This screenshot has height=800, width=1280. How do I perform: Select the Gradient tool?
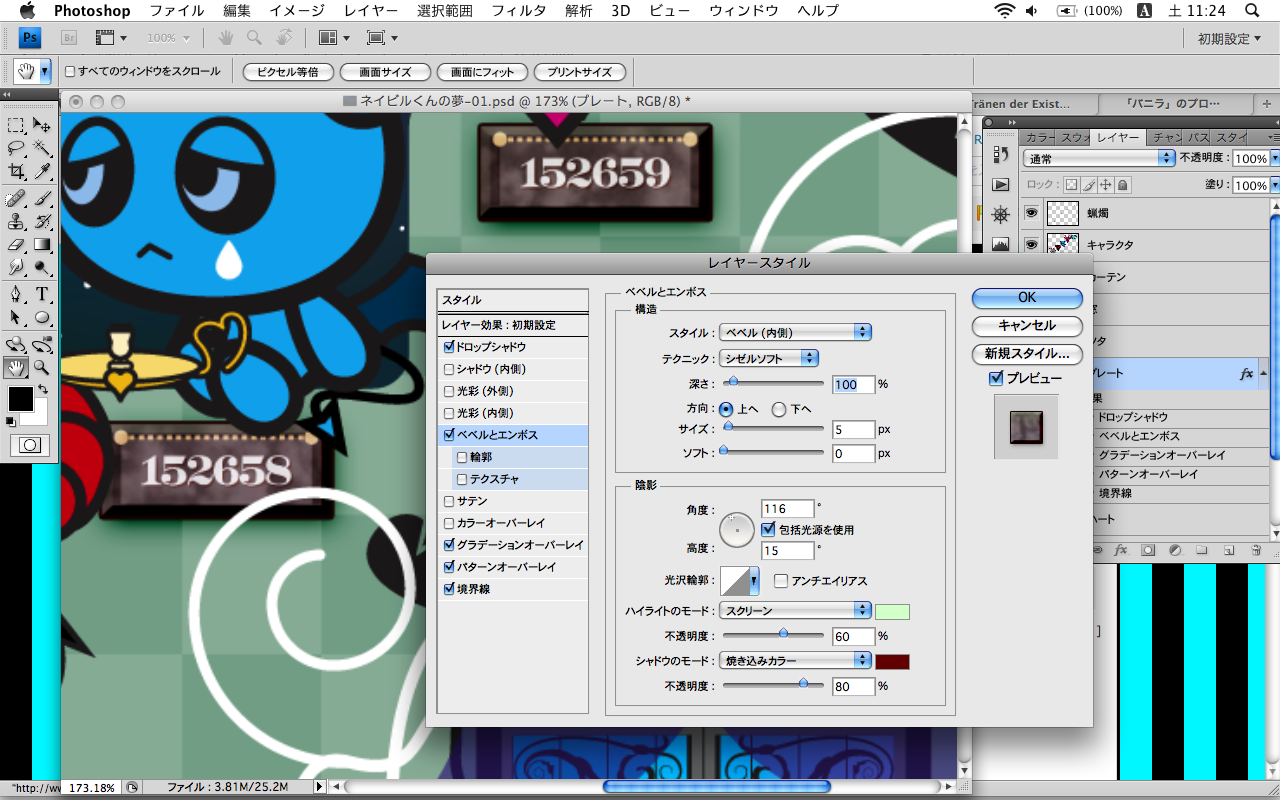pyautogui.click(x=42, y=243)
